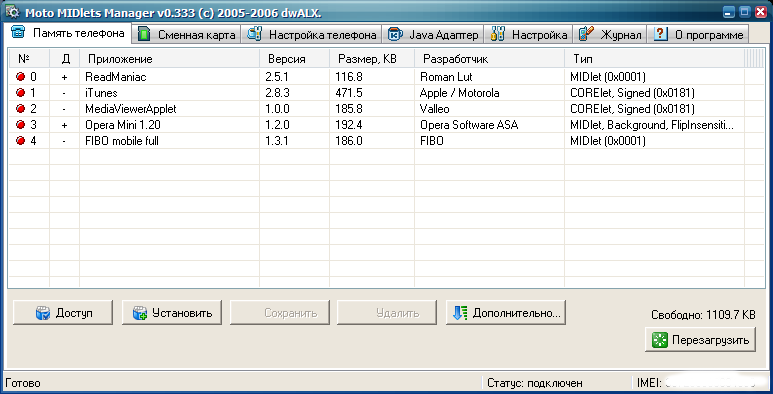
Task: Select the MediaViewerApplet entry
Action: 131,109
